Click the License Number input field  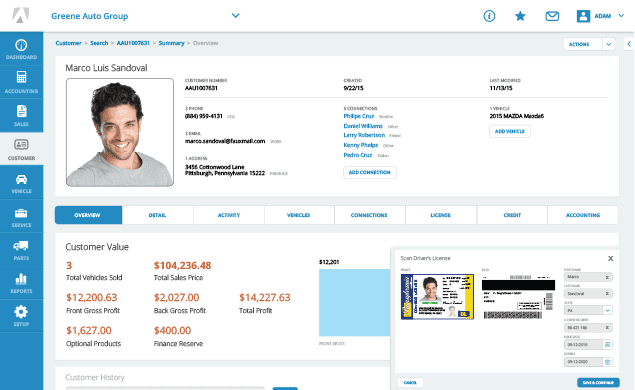(588, 328)
